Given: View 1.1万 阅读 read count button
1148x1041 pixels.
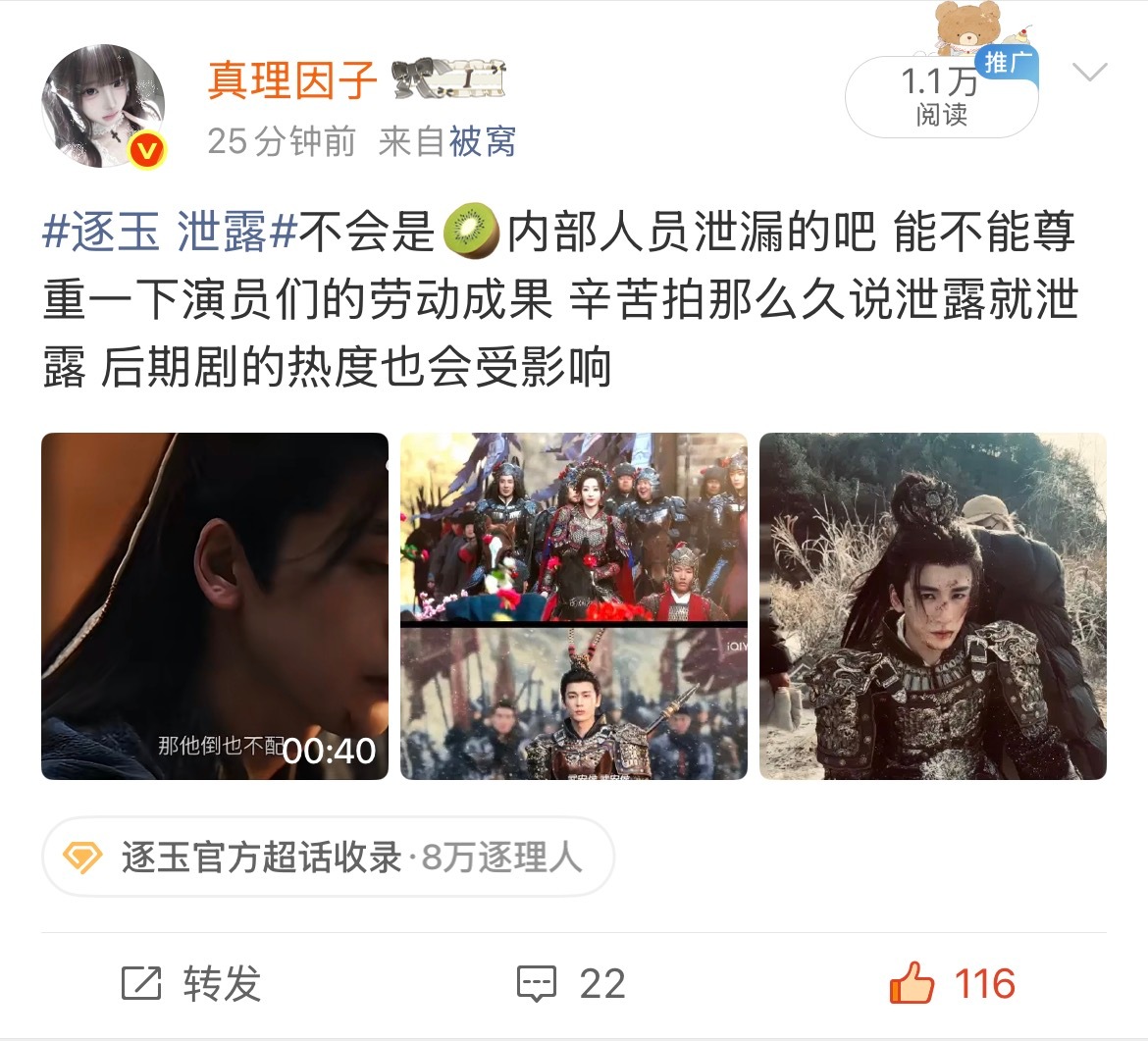Looking at the screenshot, I should (x=941, y=97).
